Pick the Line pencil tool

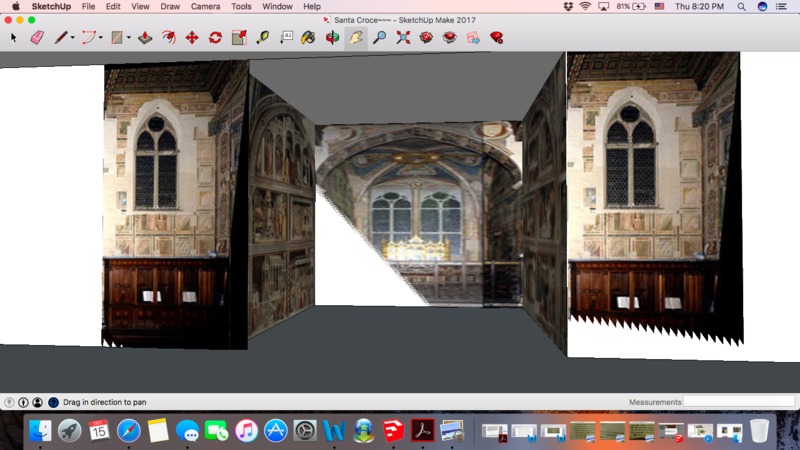61,38
